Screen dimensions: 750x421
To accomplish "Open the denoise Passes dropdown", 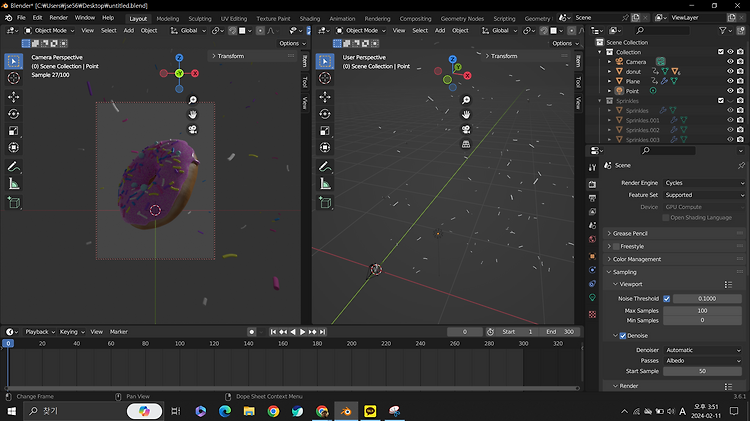I will pos(702,361).
